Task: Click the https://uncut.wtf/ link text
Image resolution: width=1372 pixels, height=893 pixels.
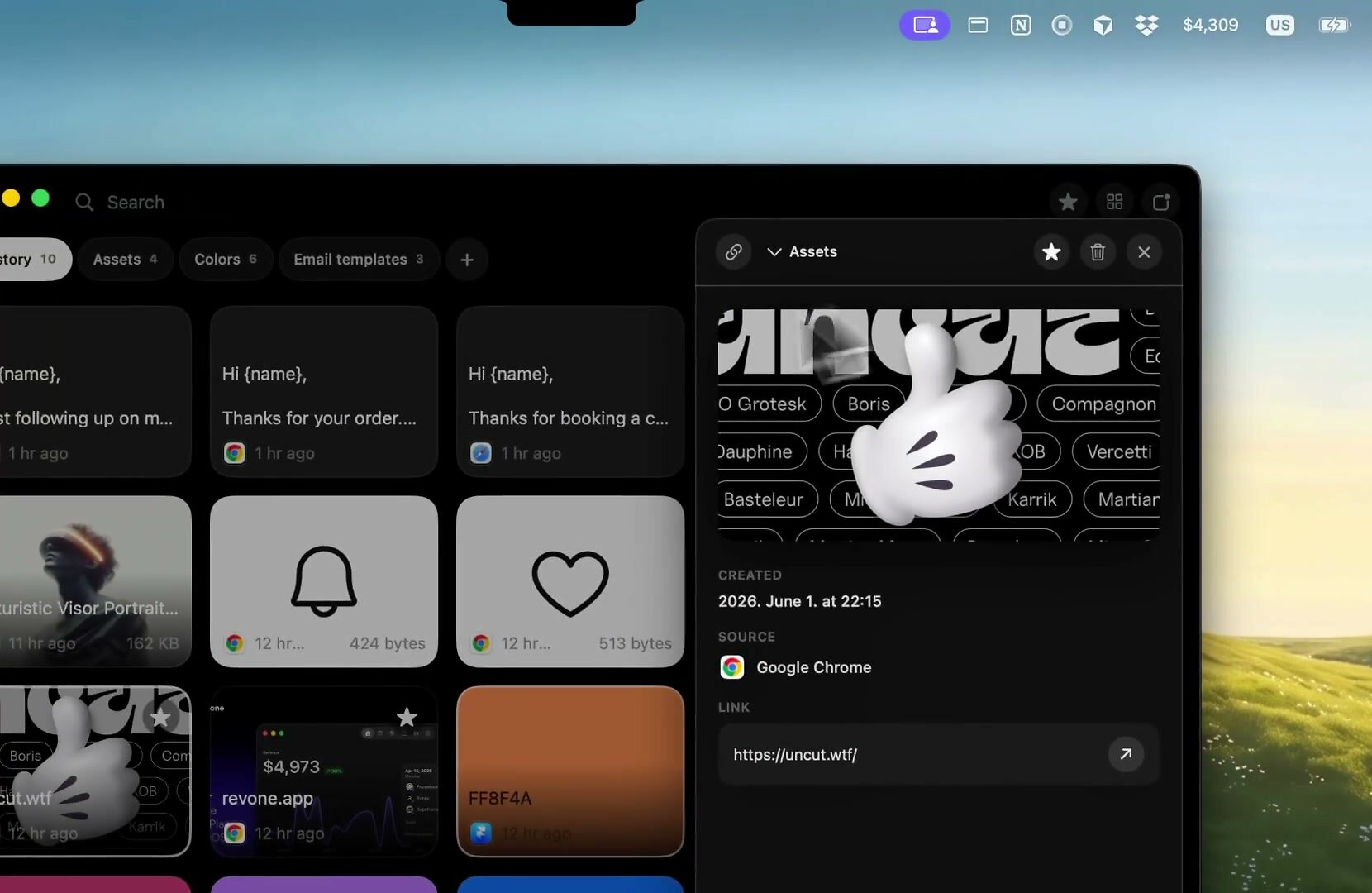Action: (795, 754)
